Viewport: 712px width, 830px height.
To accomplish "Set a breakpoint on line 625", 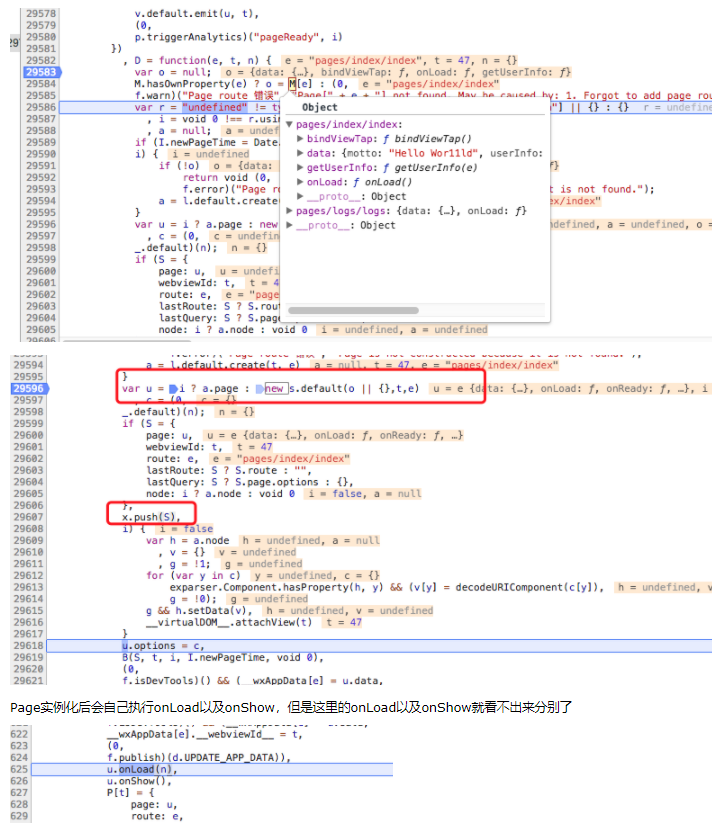I will click(x=19, y=769).
